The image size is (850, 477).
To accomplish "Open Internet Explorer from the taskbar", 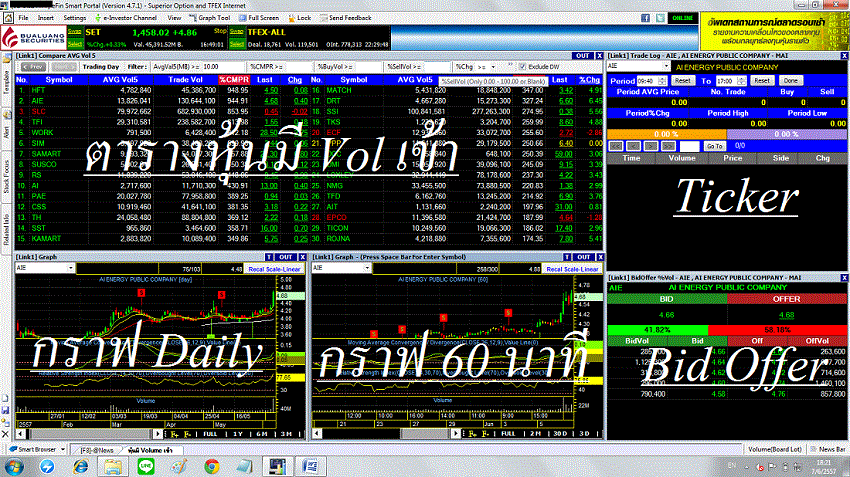I will (x=80, y=466).
